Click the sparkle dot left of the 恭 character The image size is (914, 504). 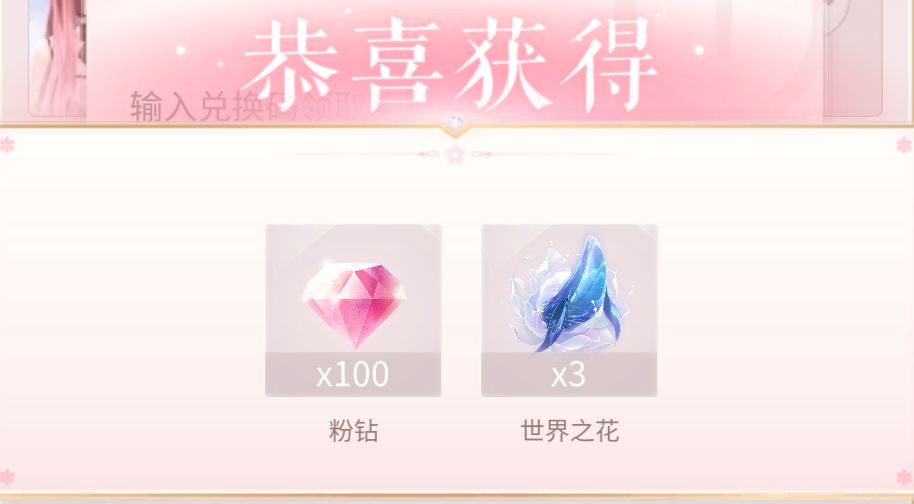(181, 51)
